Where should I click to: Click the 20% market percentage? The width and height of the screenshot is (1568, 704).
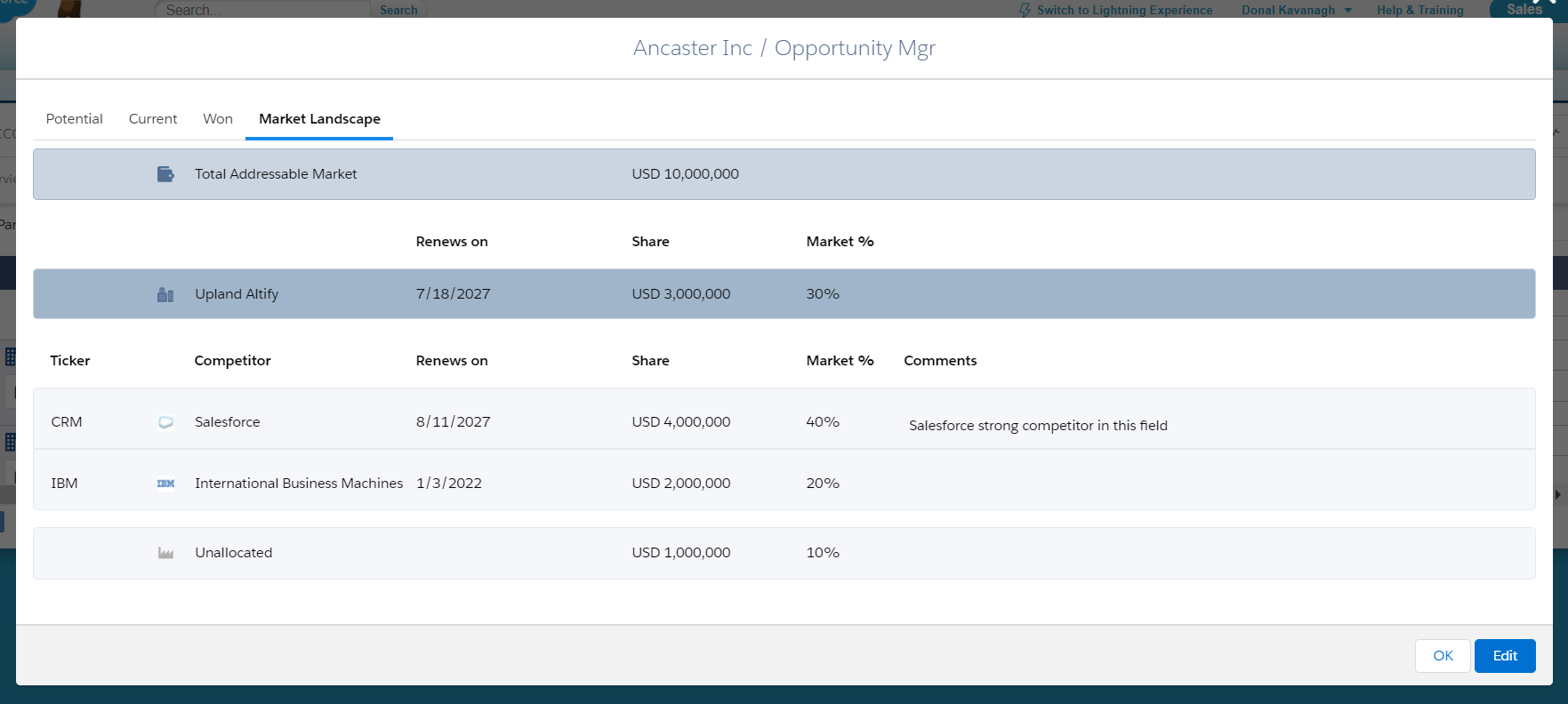[823, 484]
